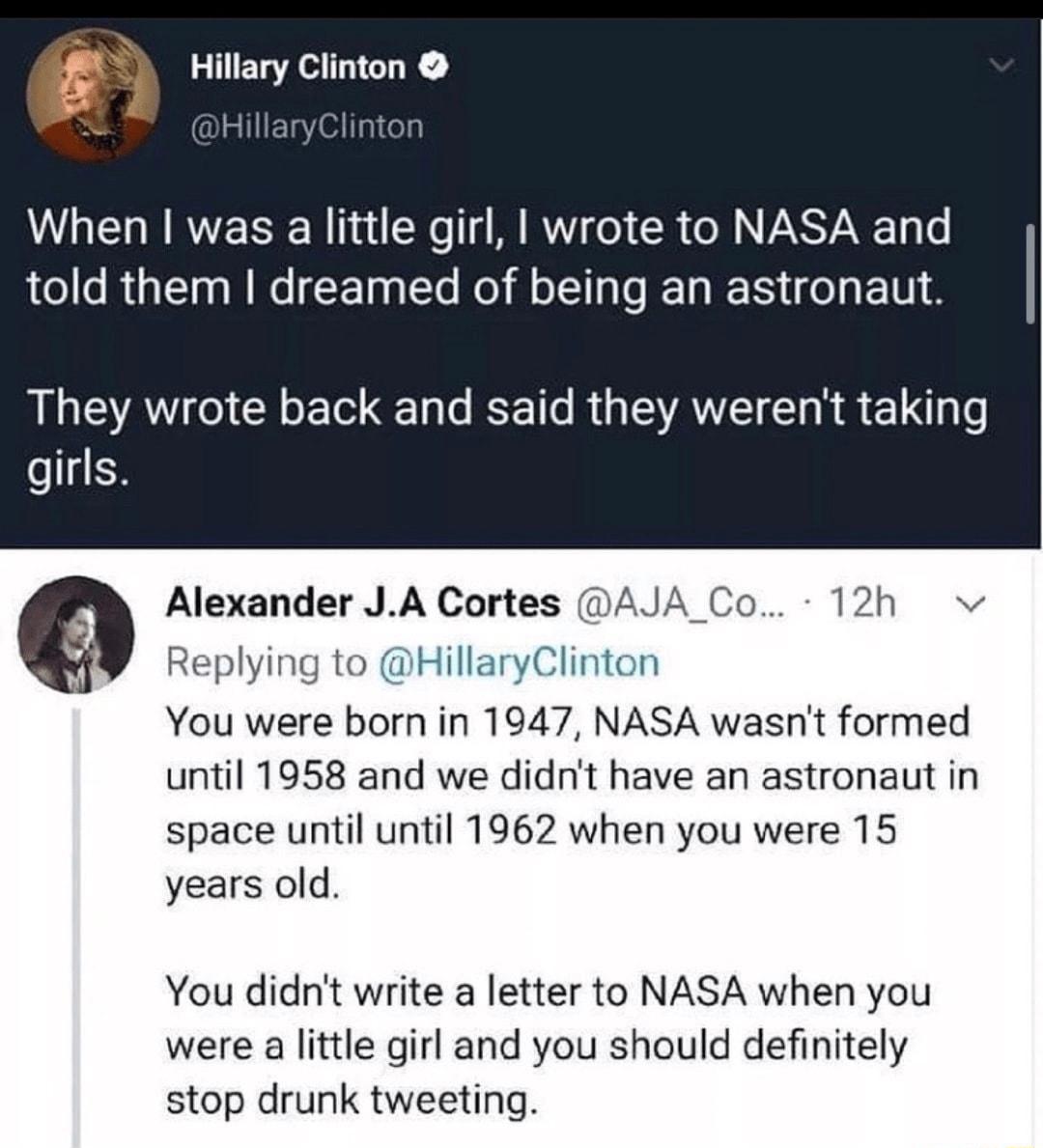Expand the options chevron on Hillary's tweet
Image resolution: width=1043 pixels, height=1148 pixels.
coord(1004,63)
